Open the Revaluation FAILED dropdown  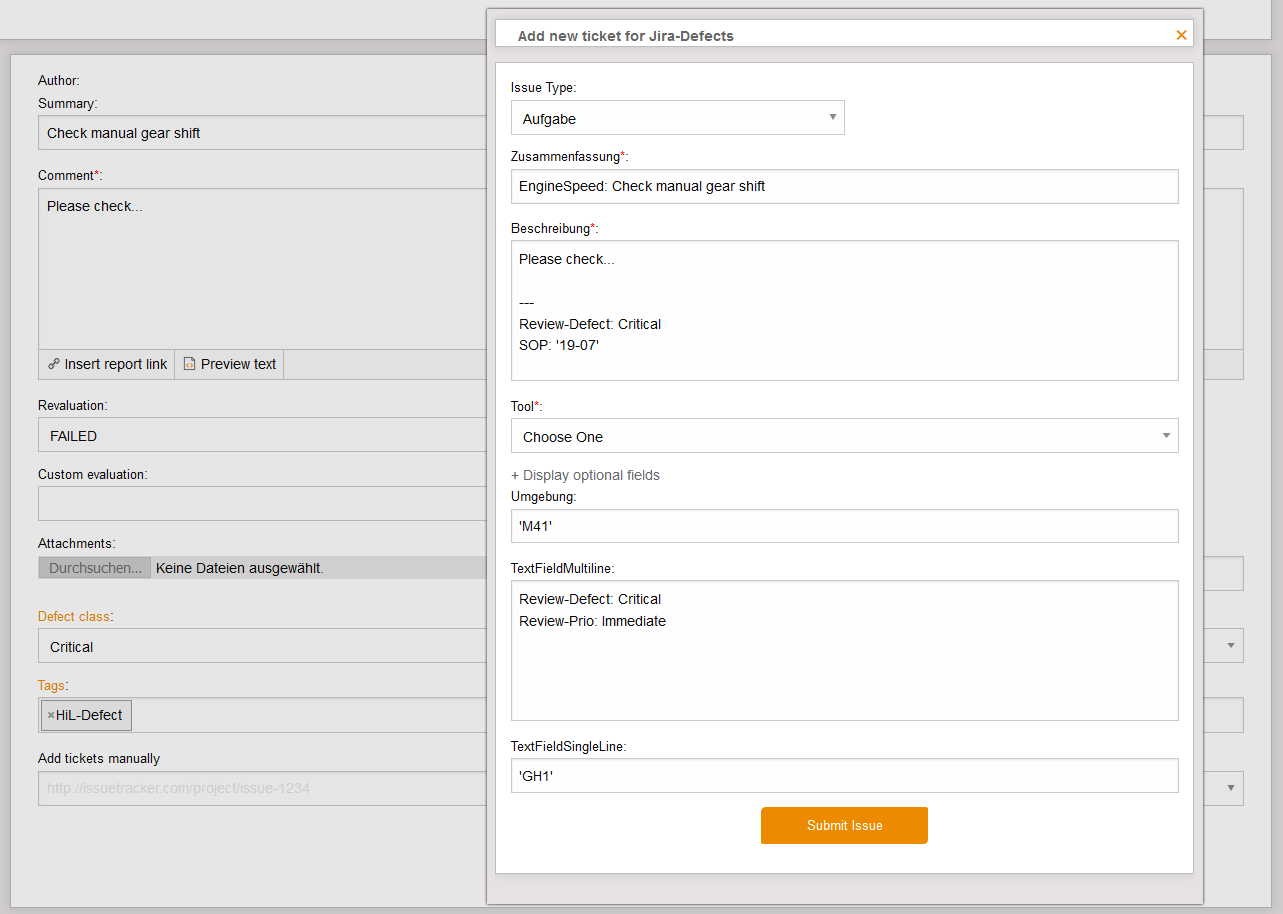260,436
